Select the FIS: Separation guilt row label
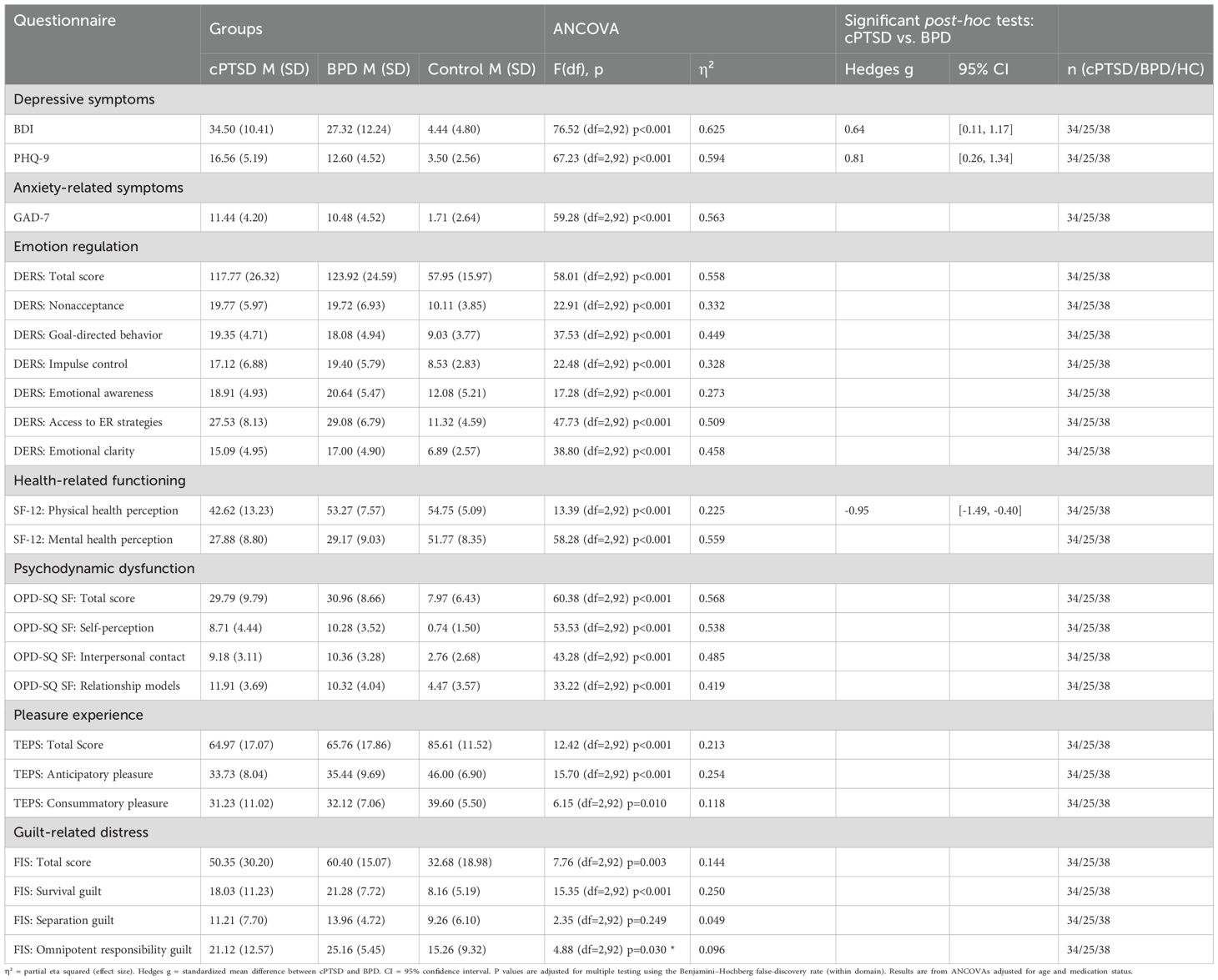Viewport: 1218px width, 980px height. 63,921
